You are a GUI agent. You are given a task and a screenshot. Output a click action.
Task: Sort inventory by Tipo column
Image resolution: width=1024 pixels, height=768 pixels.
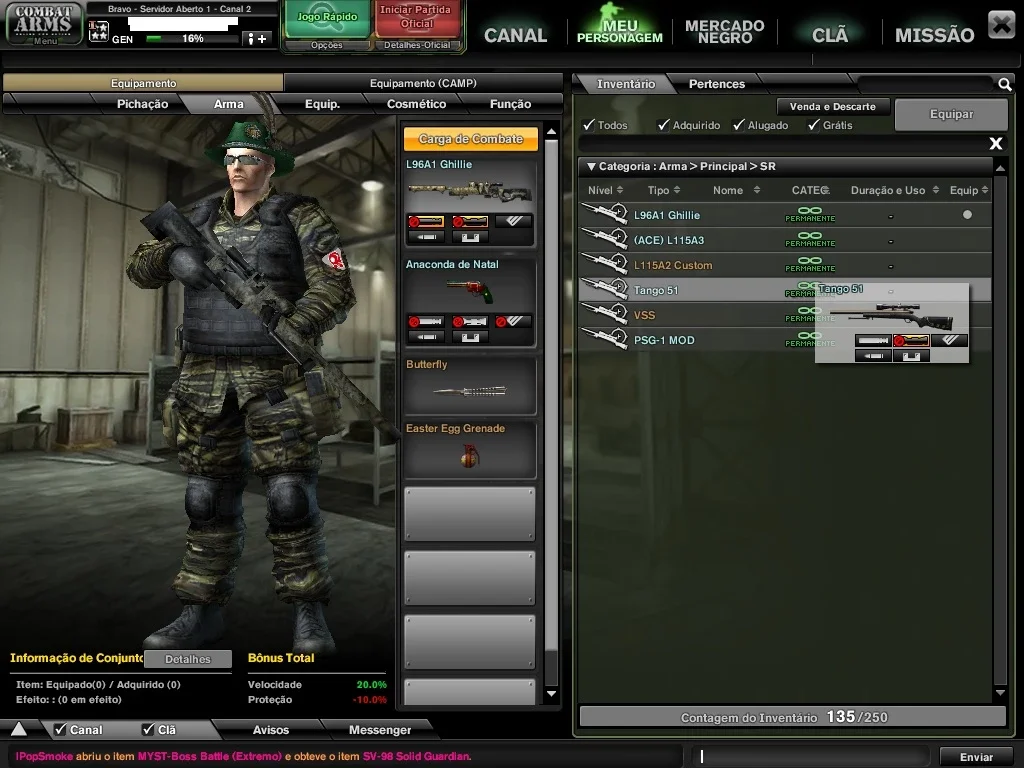point(664,190)
